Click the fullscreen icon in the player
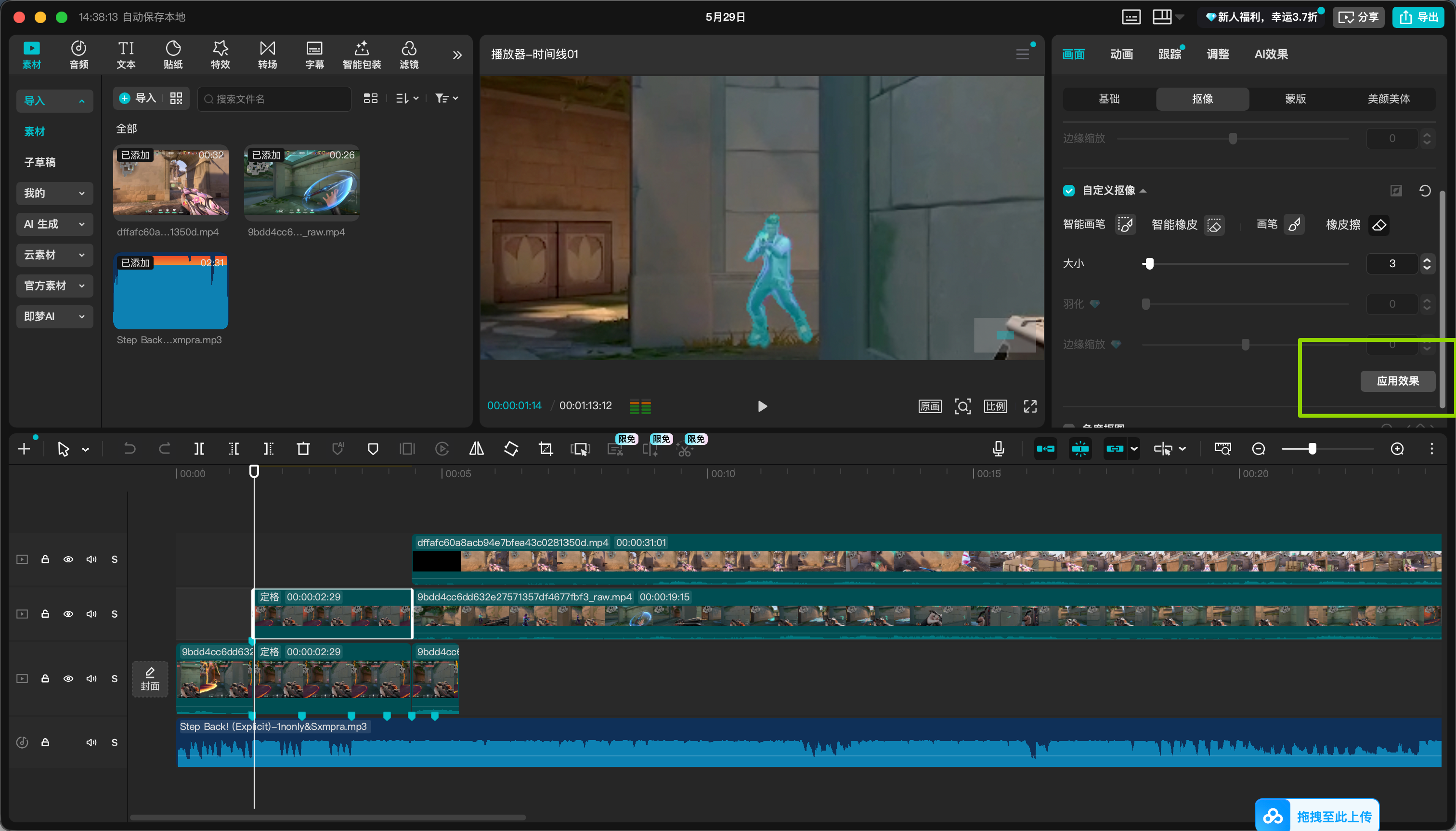 tap(1030, 406)
